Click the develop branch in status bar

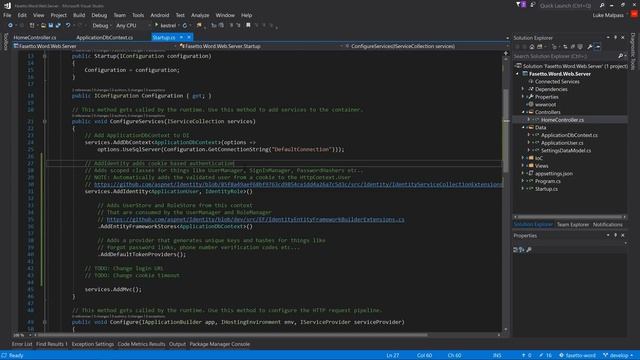619,356
